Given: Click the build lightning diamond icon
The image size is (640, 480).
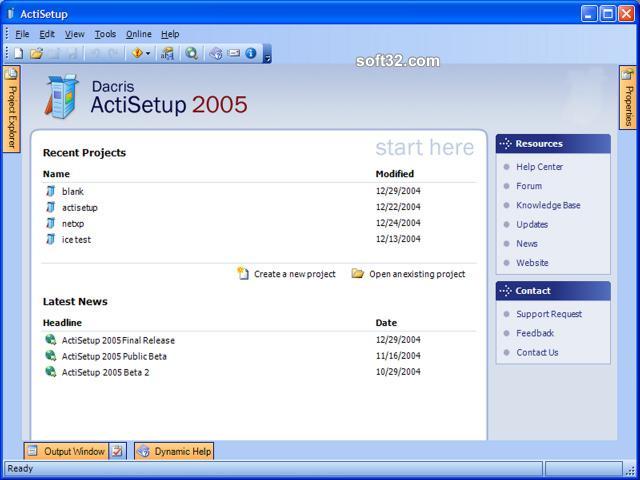Looking at the screenshot, I should 138,53.
